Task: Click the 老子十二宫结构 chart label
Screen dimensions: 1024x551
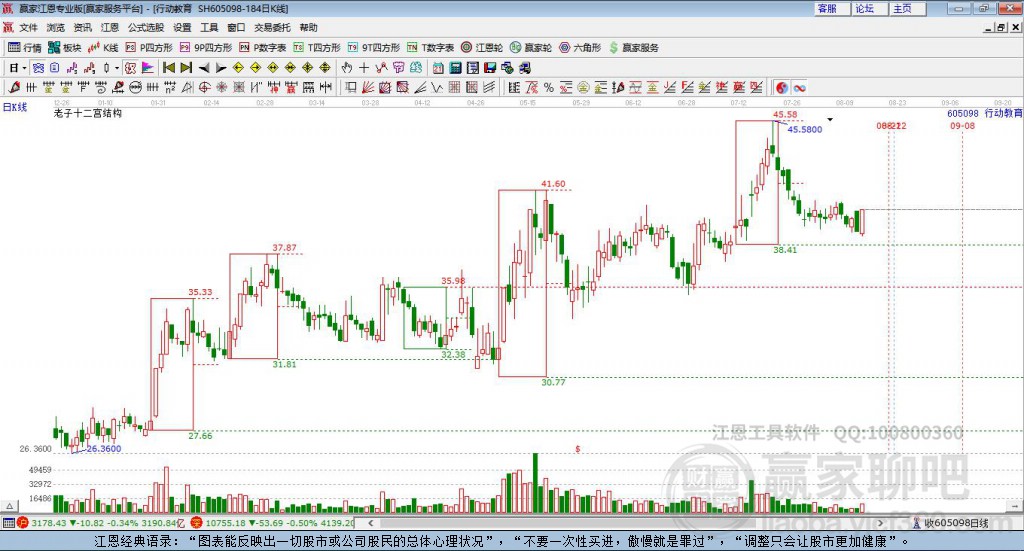Action: pyautogui.click(x=88, y=114)
